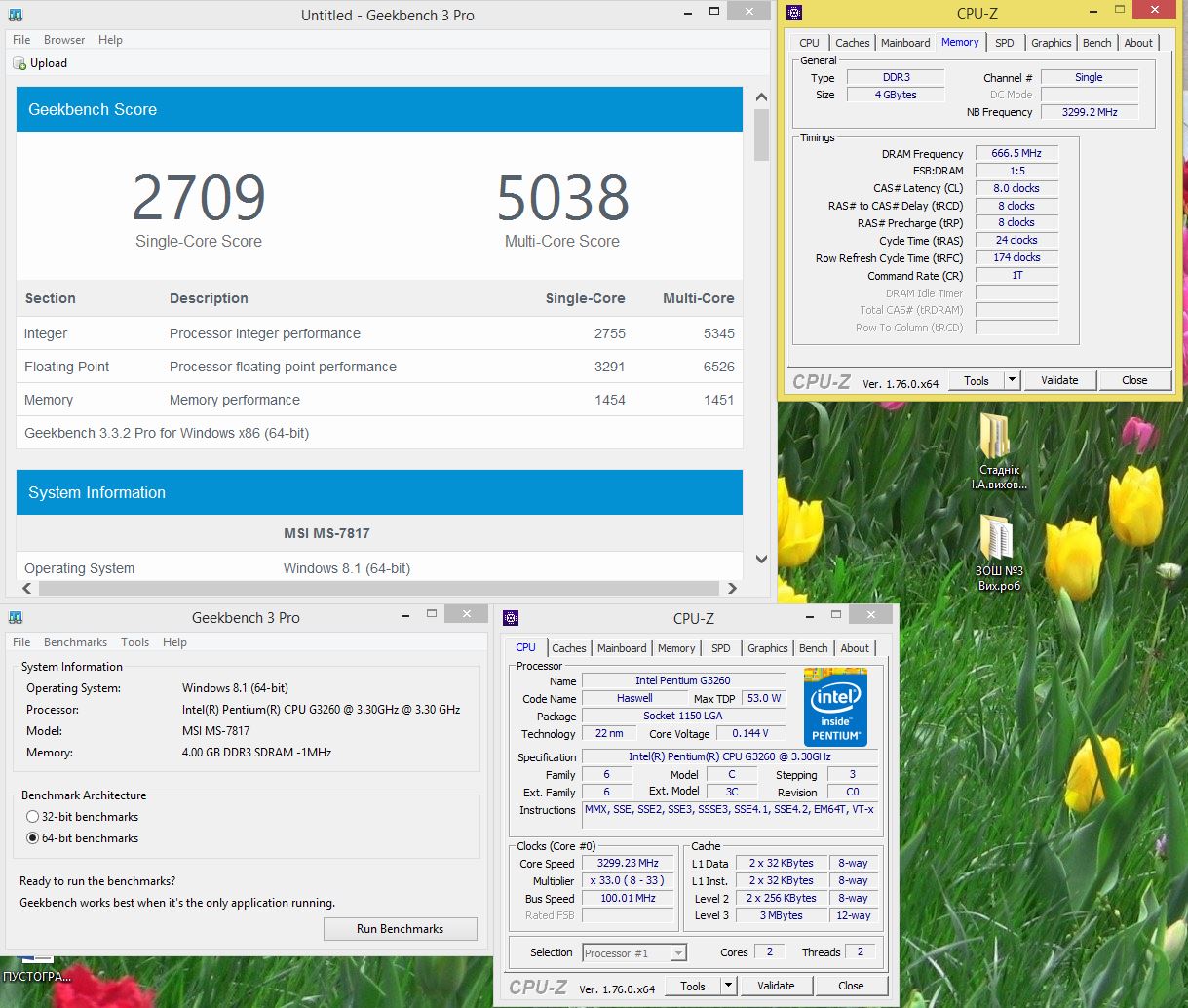The width and height of the screenshot is (1188, 1008).
Task: Switch to Memory tab in bottom CPU-Z window
Action: (676, 648)
